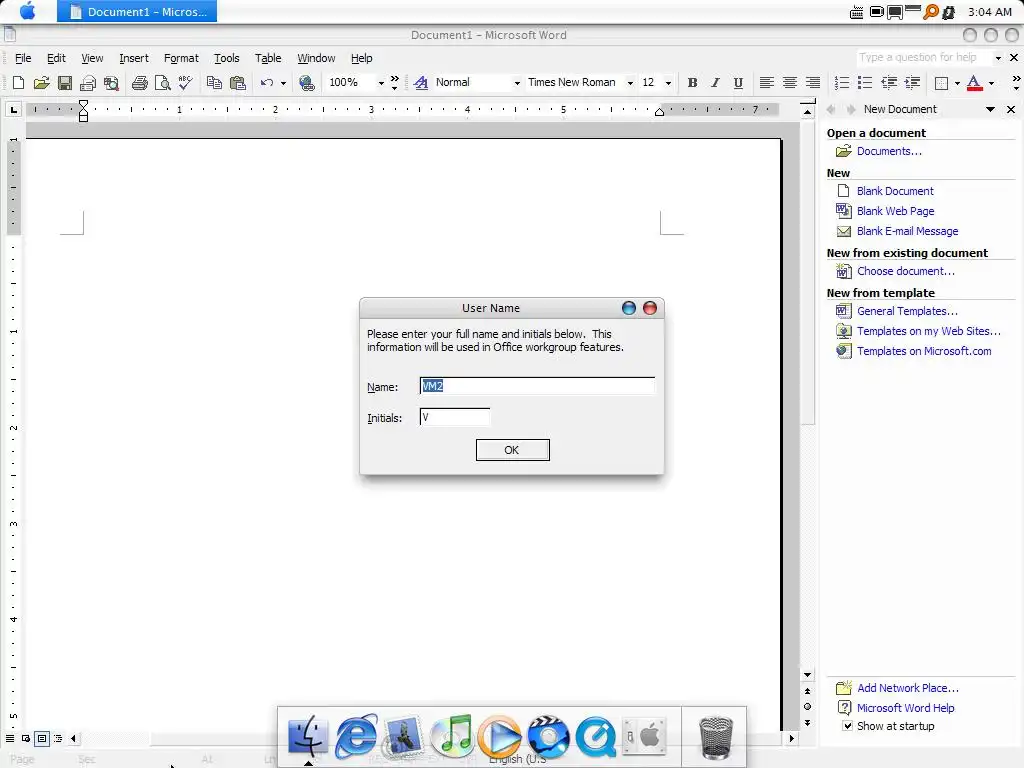Click the Blank Web Page link
This screenshot has height=768, width=1024.
(x=895, y=211)
